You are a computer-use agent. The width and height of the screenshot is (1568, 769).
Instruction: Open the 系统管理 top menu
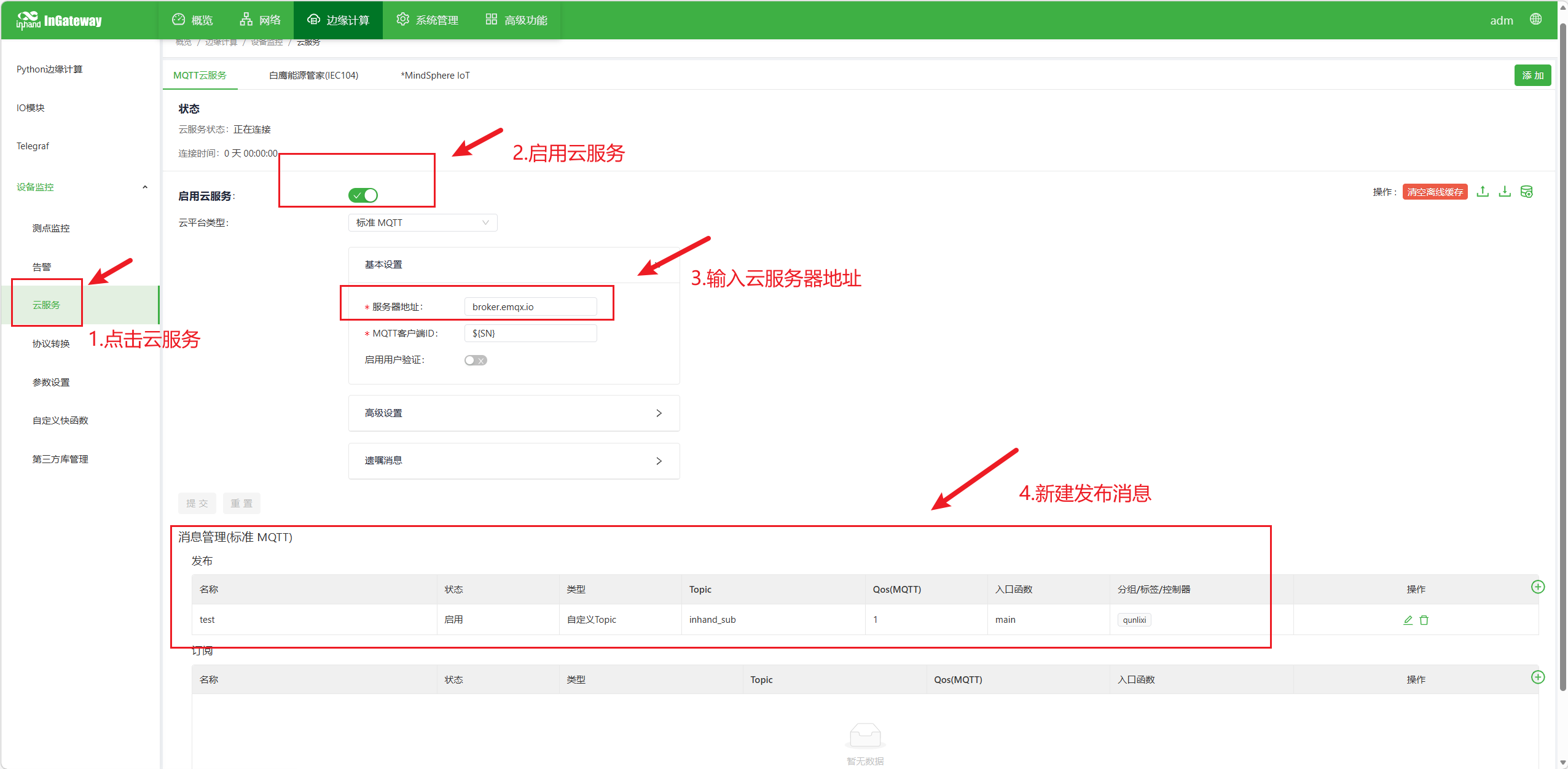pyautogui.click(x=428, y=20)
